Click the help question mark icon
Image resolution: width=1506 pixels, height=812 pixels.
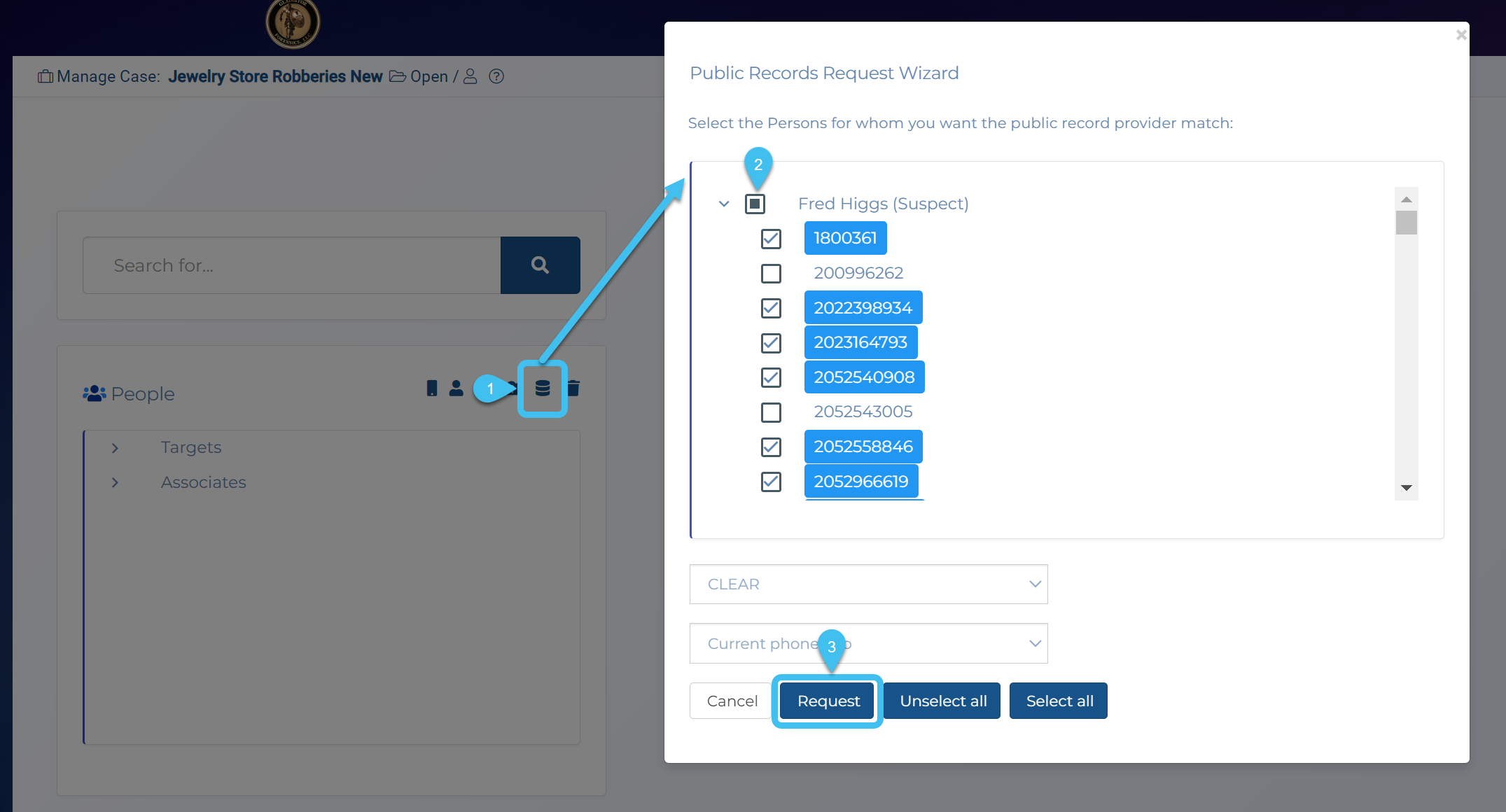(x=496, y=76)
